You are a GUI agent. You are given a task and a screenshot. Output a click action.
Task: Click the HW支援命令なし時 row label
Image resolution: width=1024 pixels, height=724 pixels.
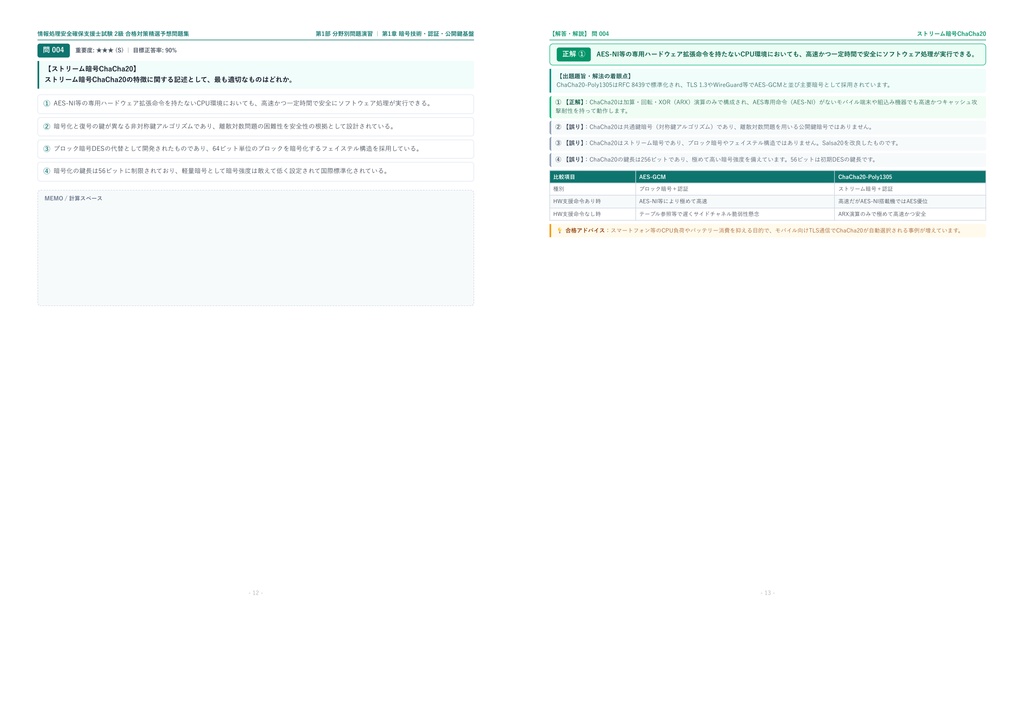coord(592,214)
